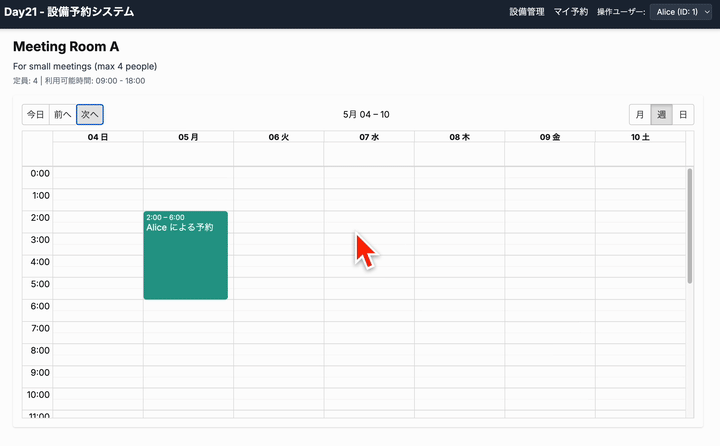Go to マイ予約 page

(571, 12)
